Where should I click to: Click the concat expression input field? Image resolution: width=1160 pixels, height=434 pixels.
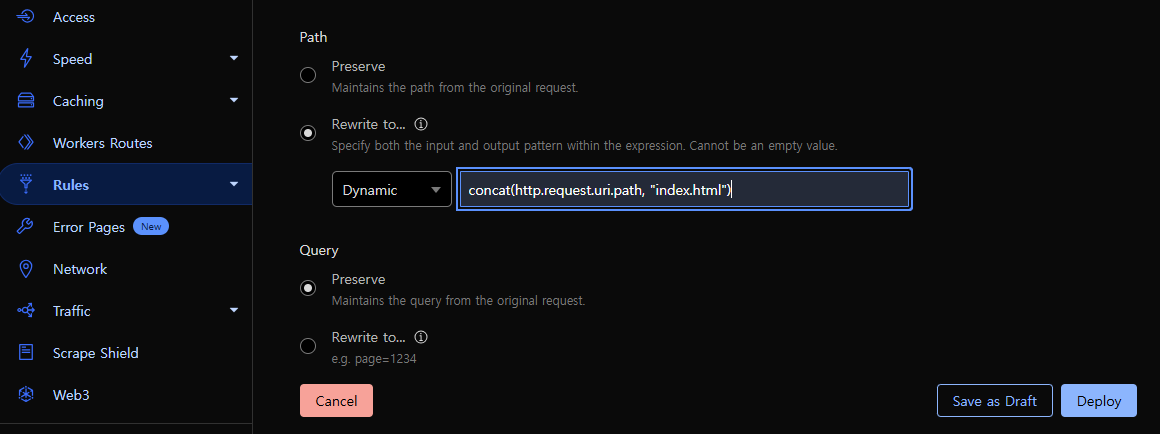click(x=684, y=190)
